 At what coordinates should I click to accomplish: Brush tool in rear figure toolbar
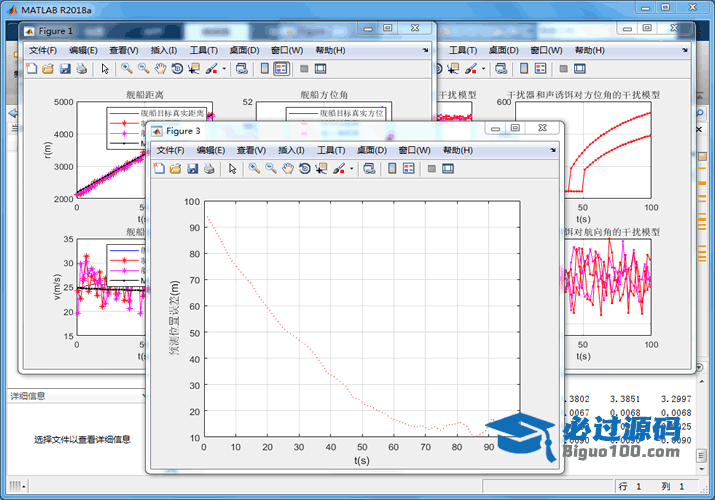coord(471,69)
